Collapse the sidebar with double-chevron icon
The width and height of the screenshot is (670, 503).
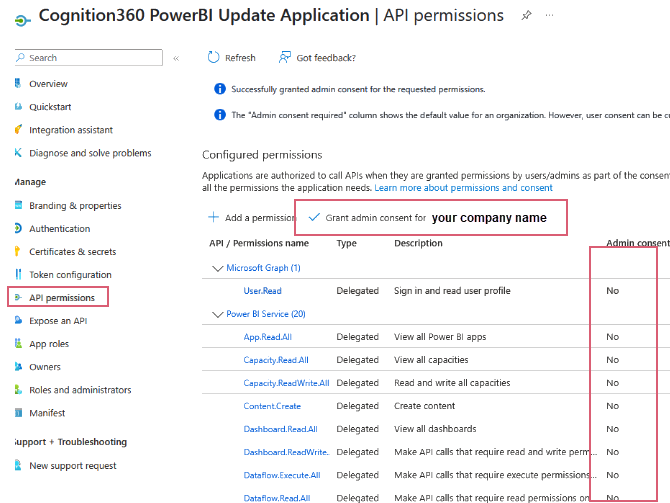(x=176, y=58)
